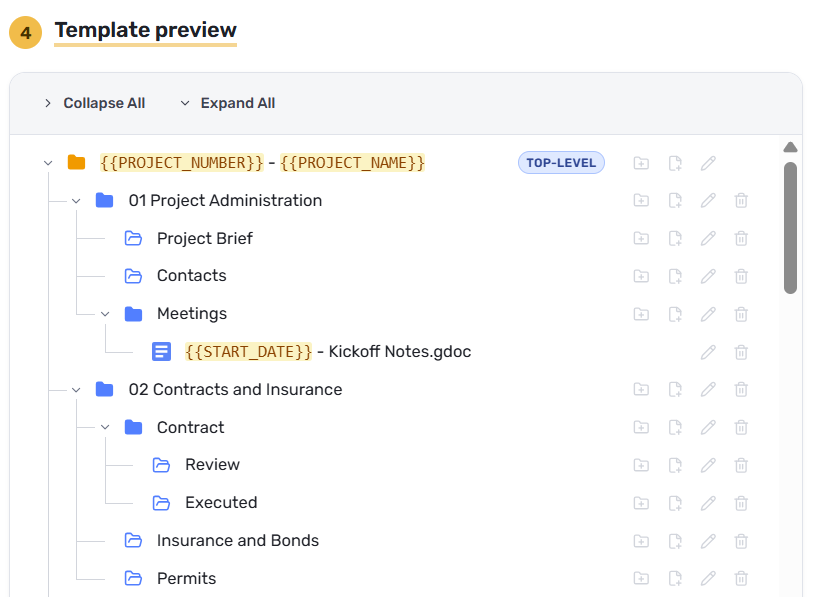Rename the Insurance and Bonds folder
Viewport: 820px width, 597px height.
point(708,541)
